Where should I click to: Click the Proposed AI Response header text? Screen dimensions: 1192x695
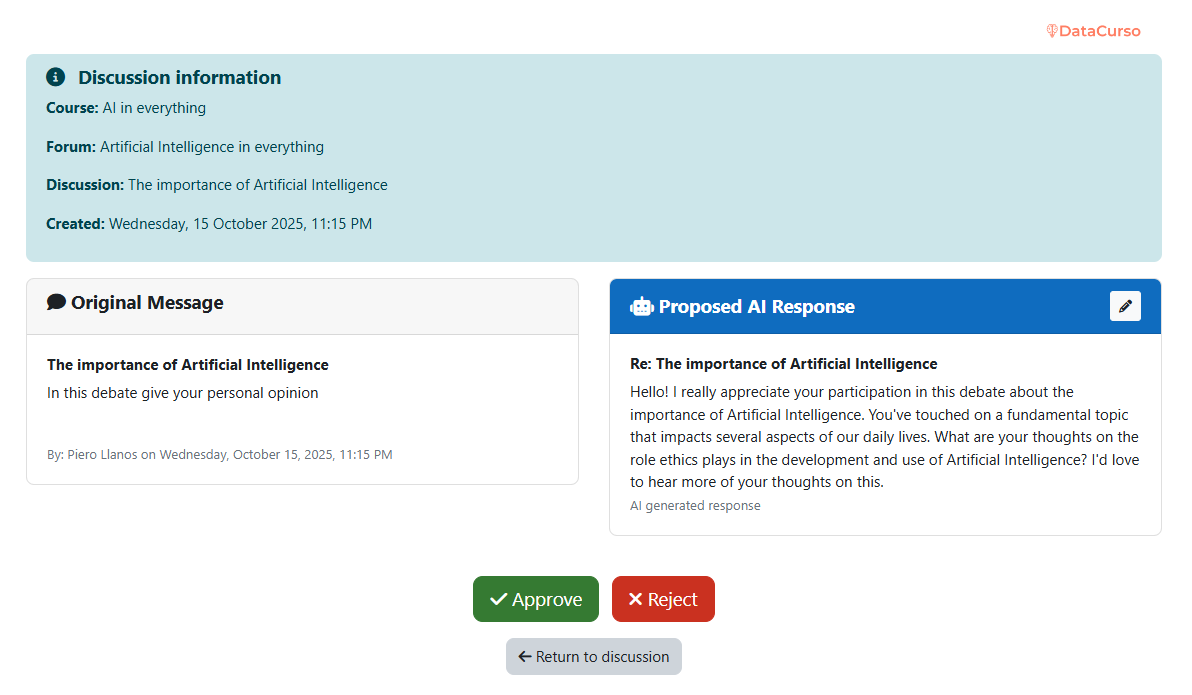(x=756, y=307)
